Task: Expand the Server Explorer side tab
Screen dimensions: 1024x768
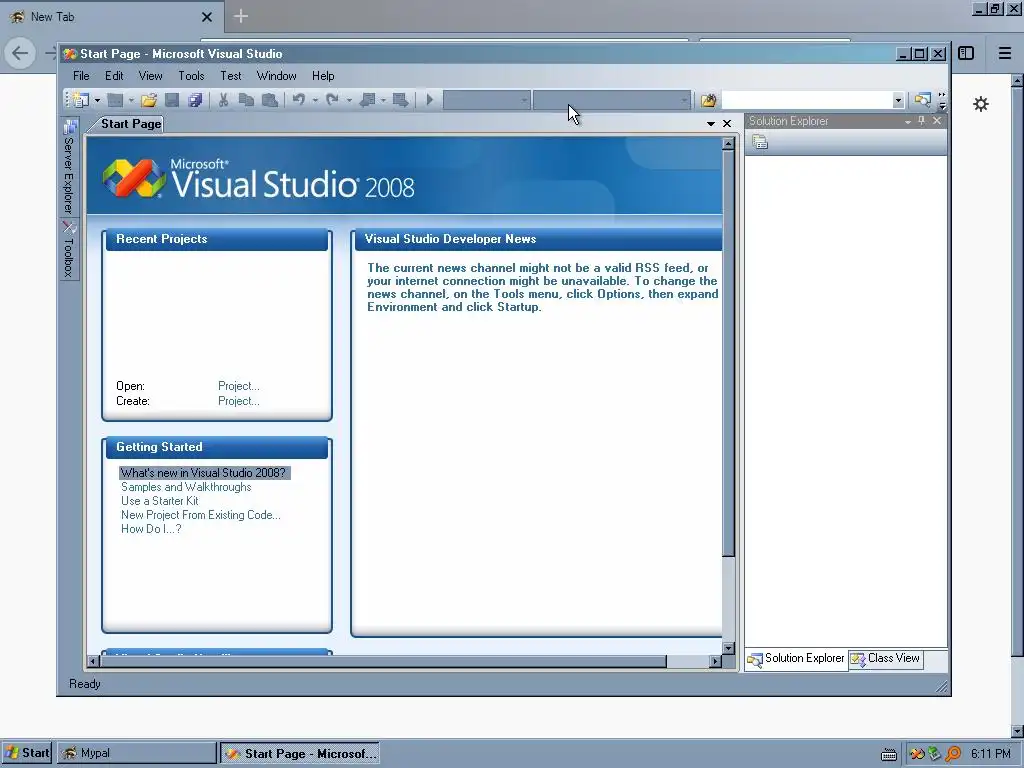Action: point(69,167)
